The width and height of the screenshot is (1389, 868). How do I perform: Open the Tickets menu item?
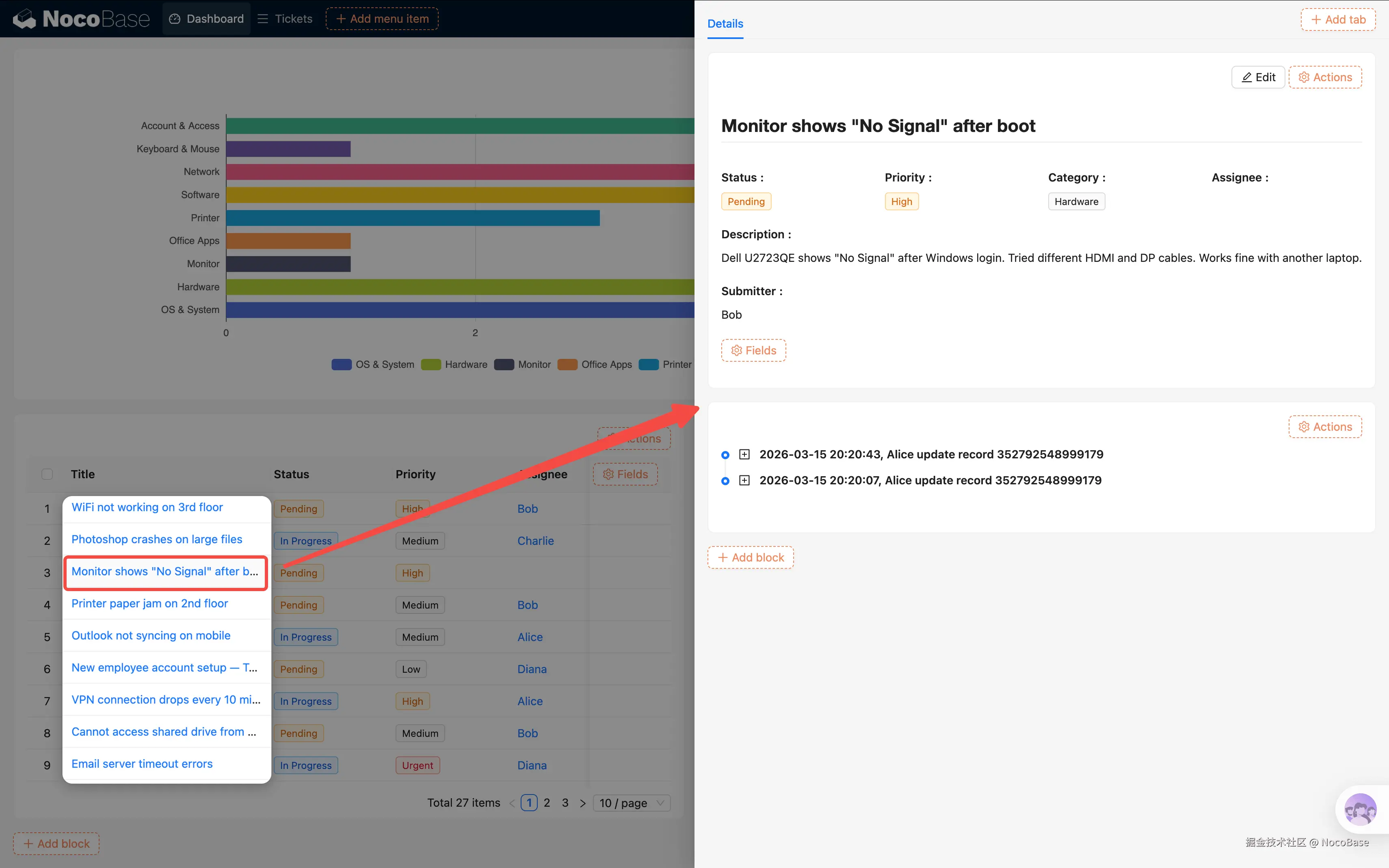(286, 19)
